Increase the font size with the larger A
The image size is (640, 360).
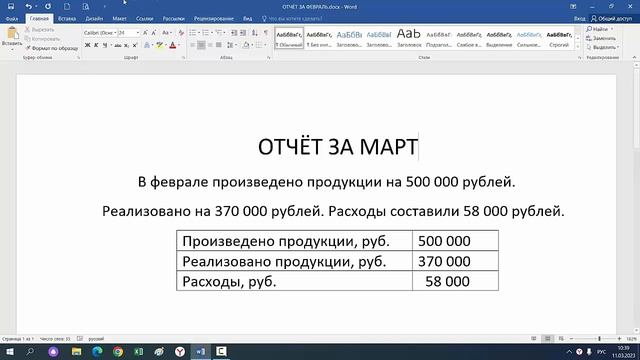point(145,33)
